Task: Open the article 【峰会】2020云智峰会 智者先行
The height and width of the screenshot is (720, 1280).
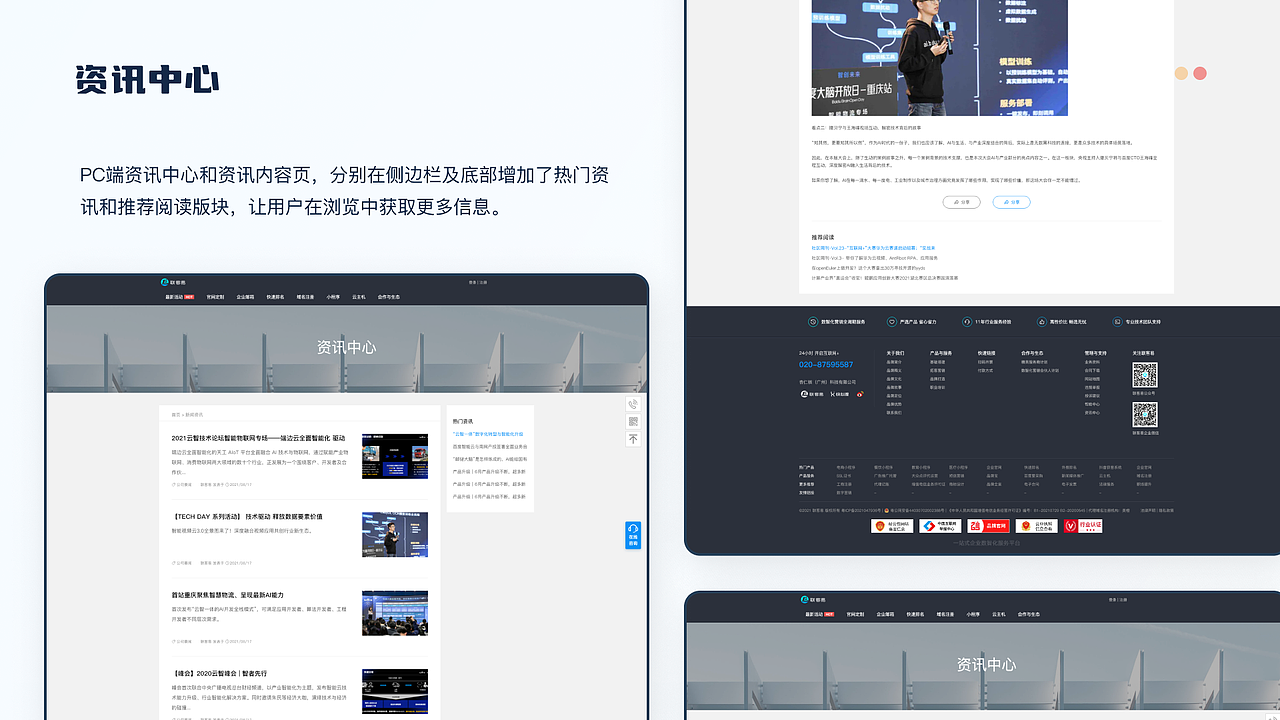Action: [219, 674]
